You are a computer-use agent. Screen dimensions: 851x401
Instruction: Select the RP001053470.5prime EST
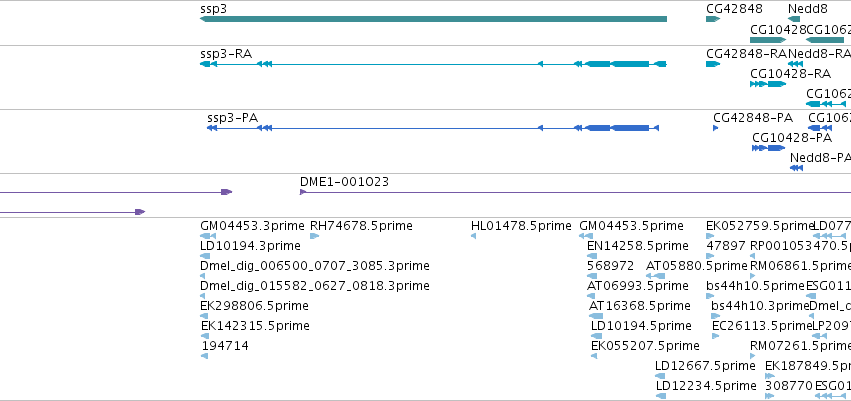click(x=753, y=256)
